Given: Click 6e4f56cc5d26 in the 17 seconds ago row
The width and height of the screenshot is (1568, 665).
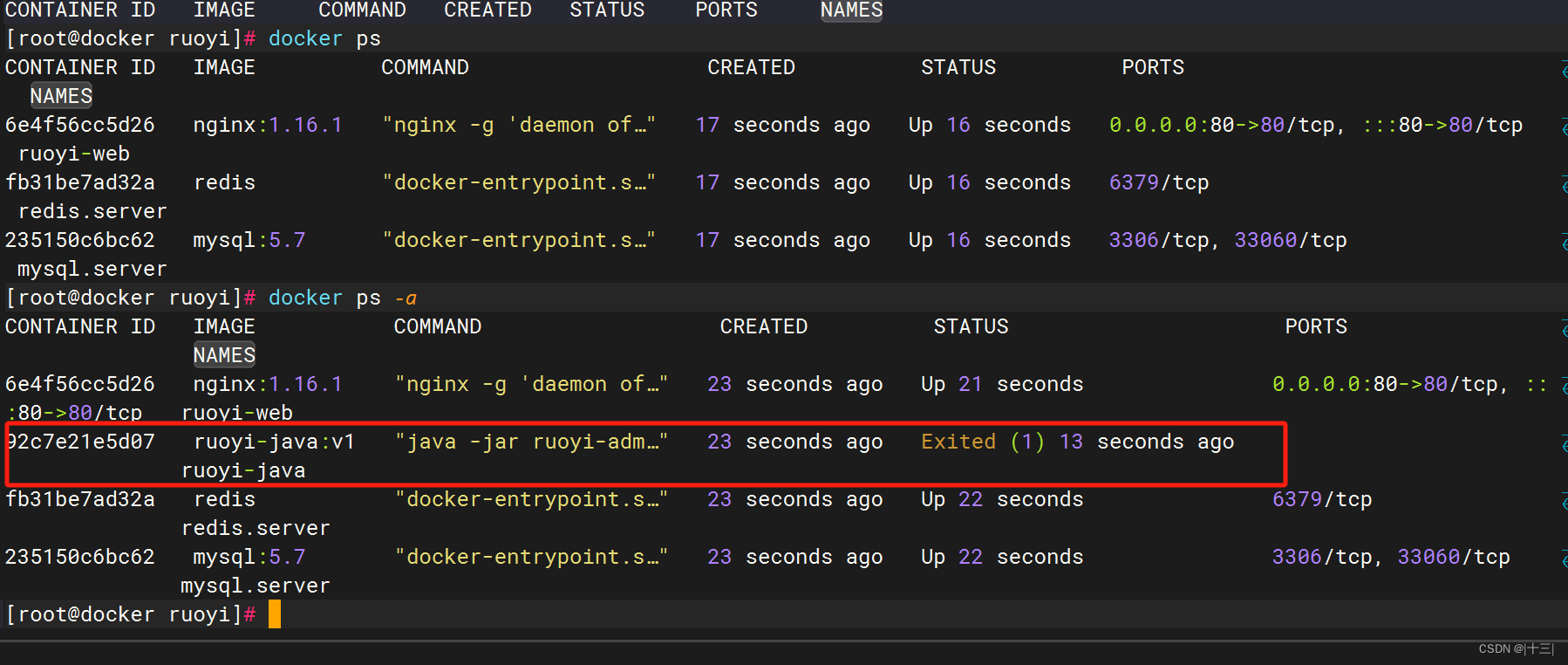Looking at the screenshot, I should [80, 125].
